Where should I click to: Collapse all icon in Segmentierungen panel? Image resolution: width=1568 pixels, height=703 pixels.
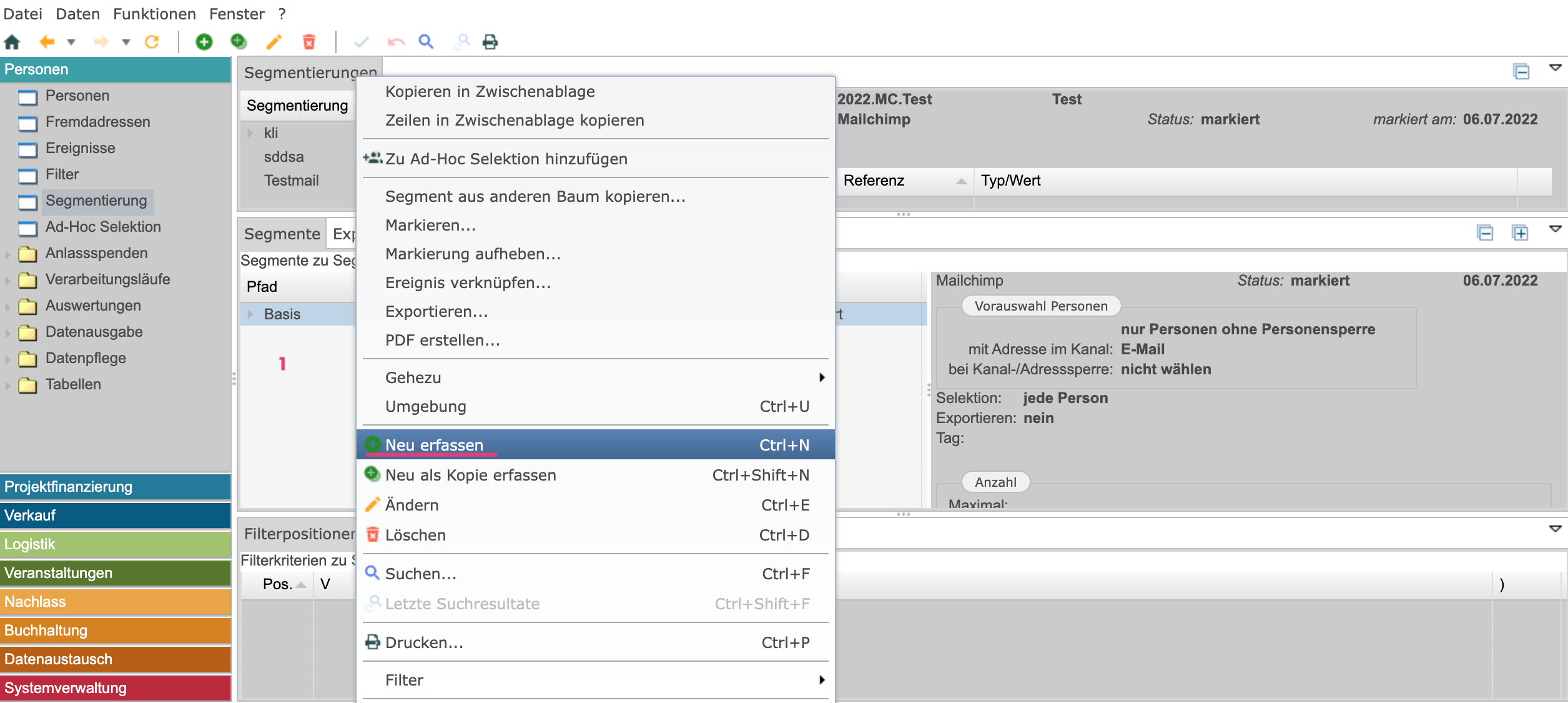[x=1521, y=72]
